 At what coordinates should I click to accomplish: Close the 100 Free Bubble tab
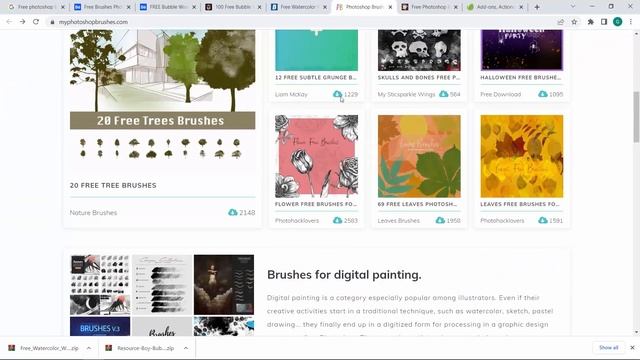click(x=259, y=7)
